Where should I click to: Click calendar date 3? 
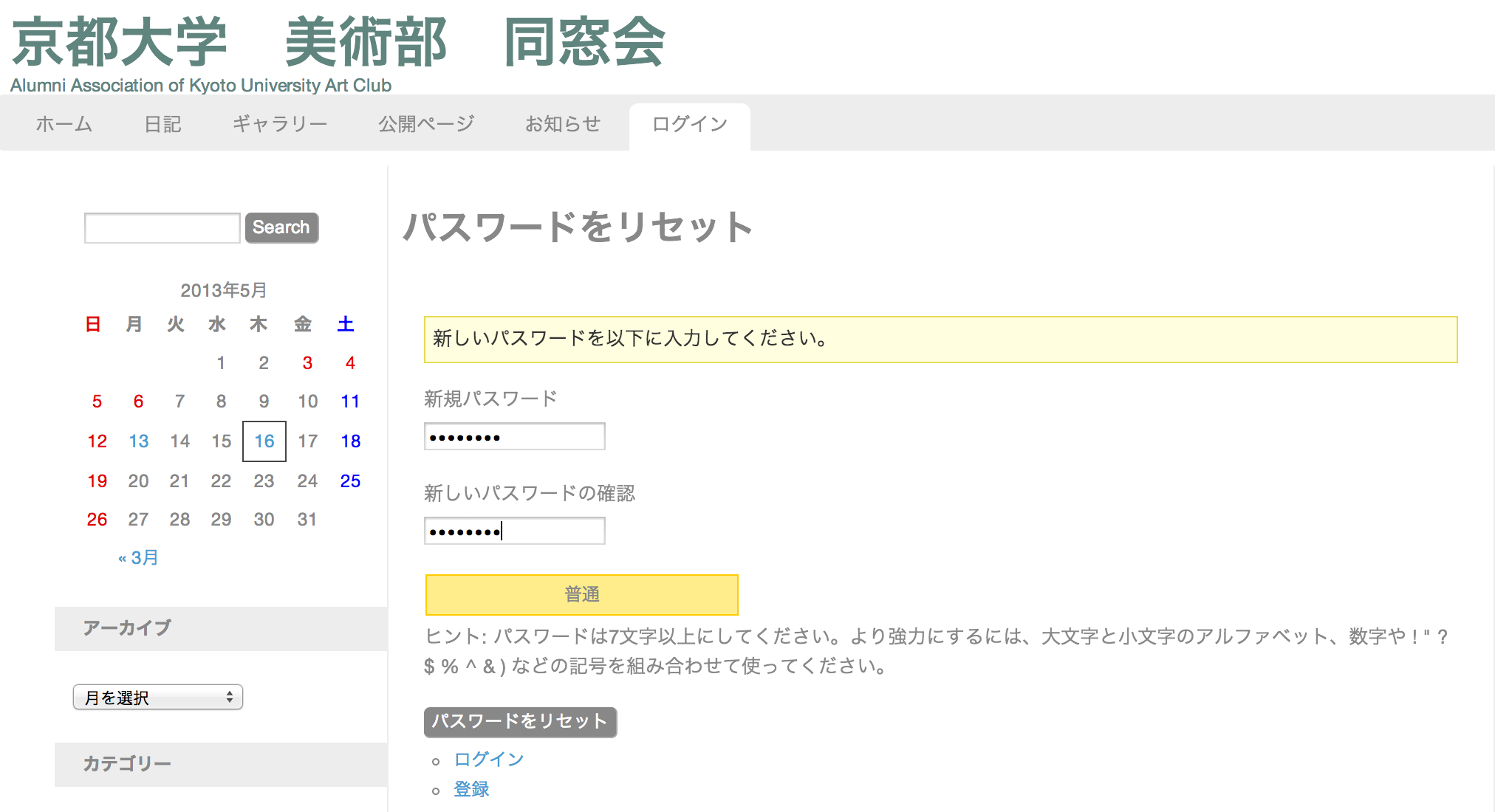[307, 363]
